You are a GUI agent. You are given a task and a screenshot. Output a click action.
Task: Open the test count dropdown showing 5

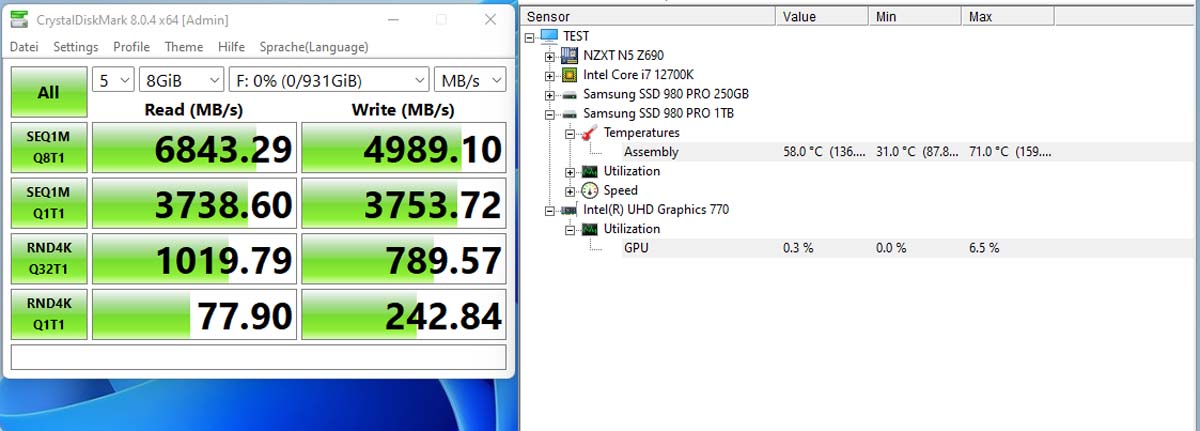[x=113, y=80]
